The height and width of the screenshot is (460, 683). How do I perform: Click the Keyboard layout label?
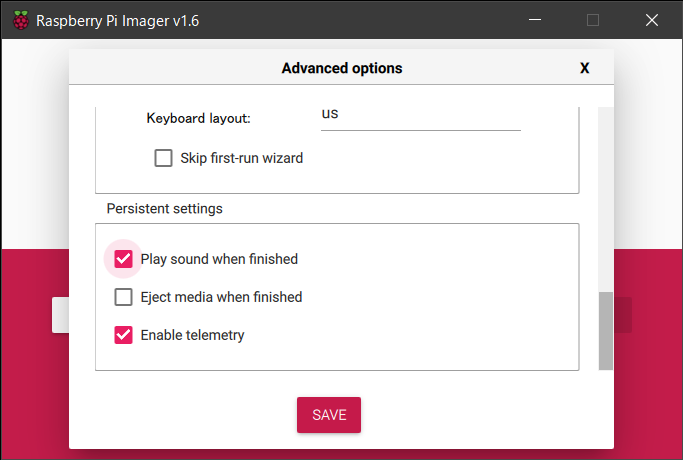pyautogui.click(x=198, y=118)
